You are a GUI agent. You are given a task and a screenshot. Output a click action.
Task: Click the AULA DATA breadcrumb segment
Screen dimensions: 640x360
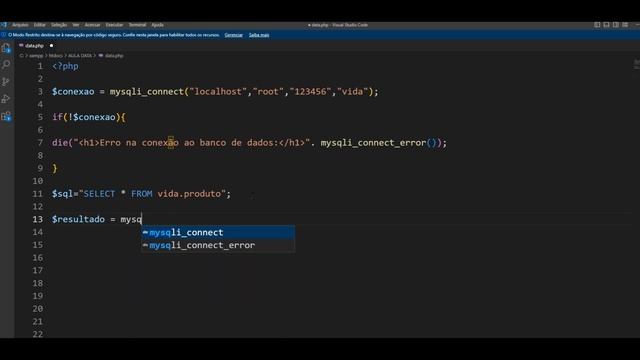tap(80, 56)
